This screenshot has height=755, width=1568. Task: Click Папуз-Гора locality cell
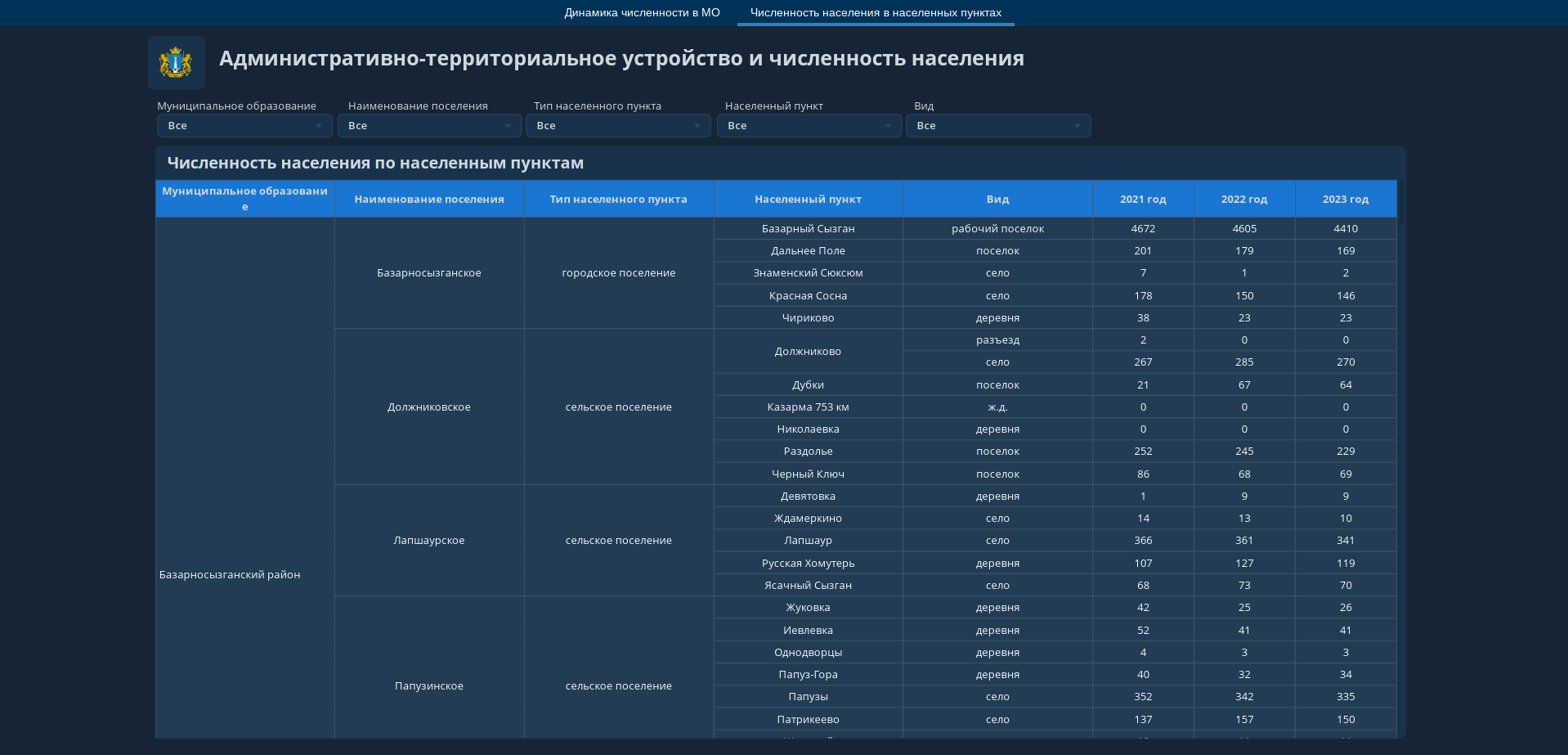(809, 674)
